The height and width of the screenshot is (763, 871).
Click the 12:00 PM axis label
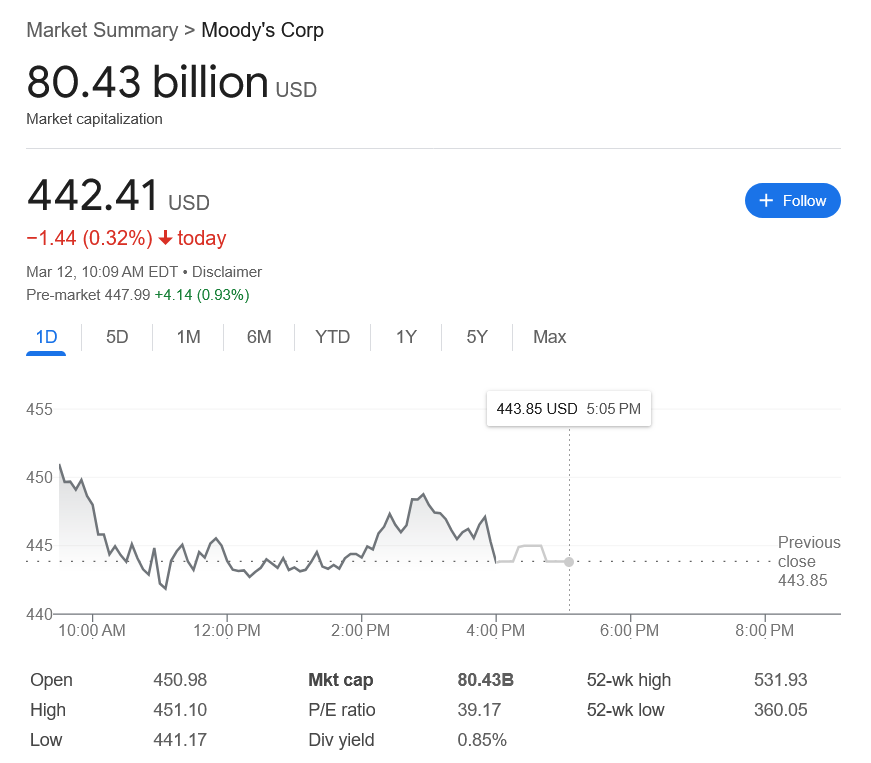pyautogui.click(x=227, y=630)
